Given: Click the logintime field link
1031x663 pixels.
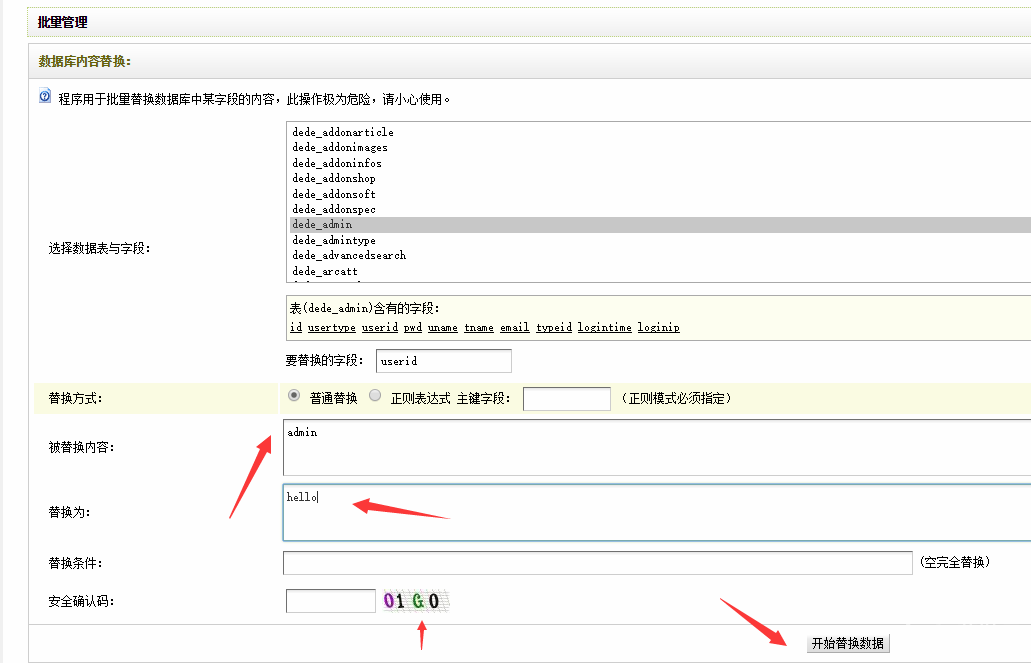Looking at the screenshot, I should pos(603,327).
